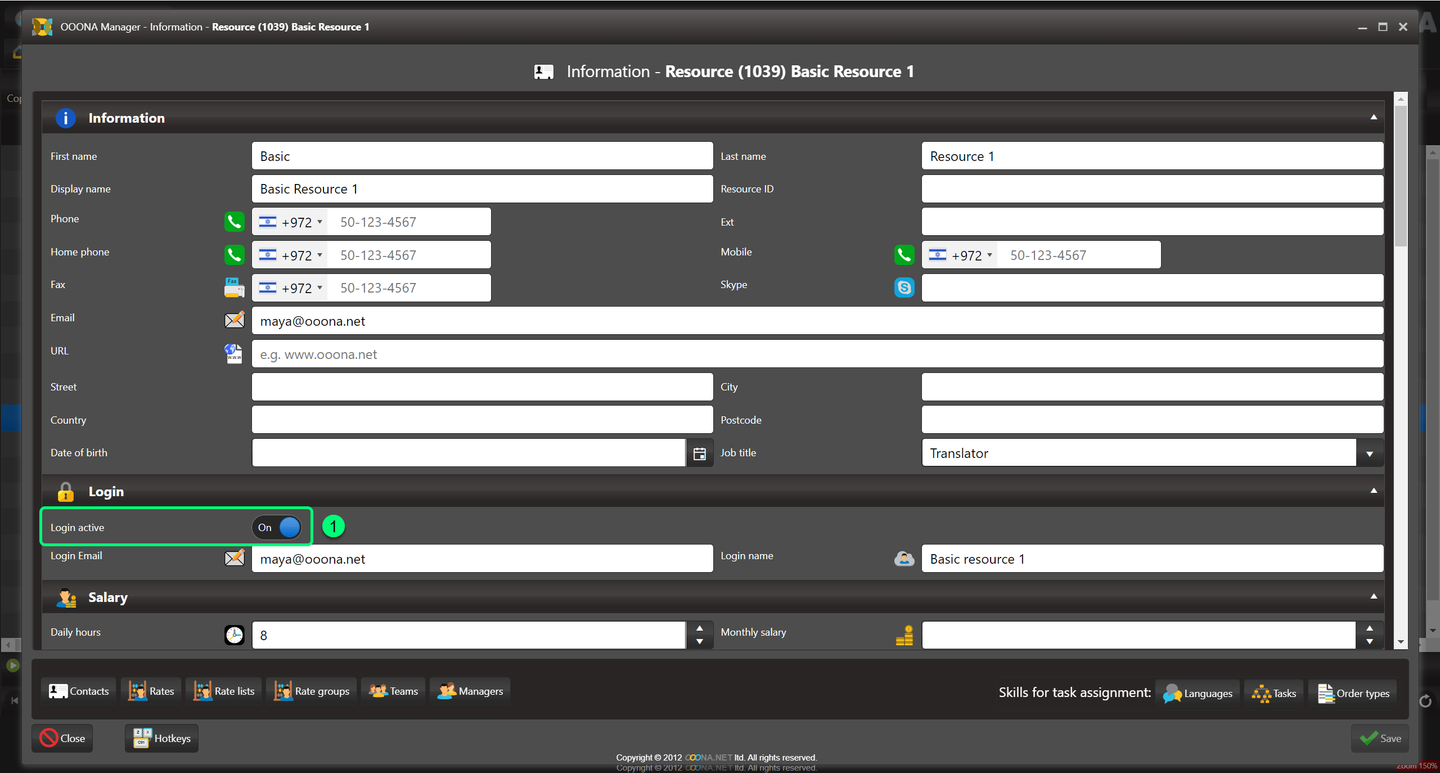Click the envelope icon beside Email field
The height and width of the screenshot is (773, 1440).
coord(234,321)
